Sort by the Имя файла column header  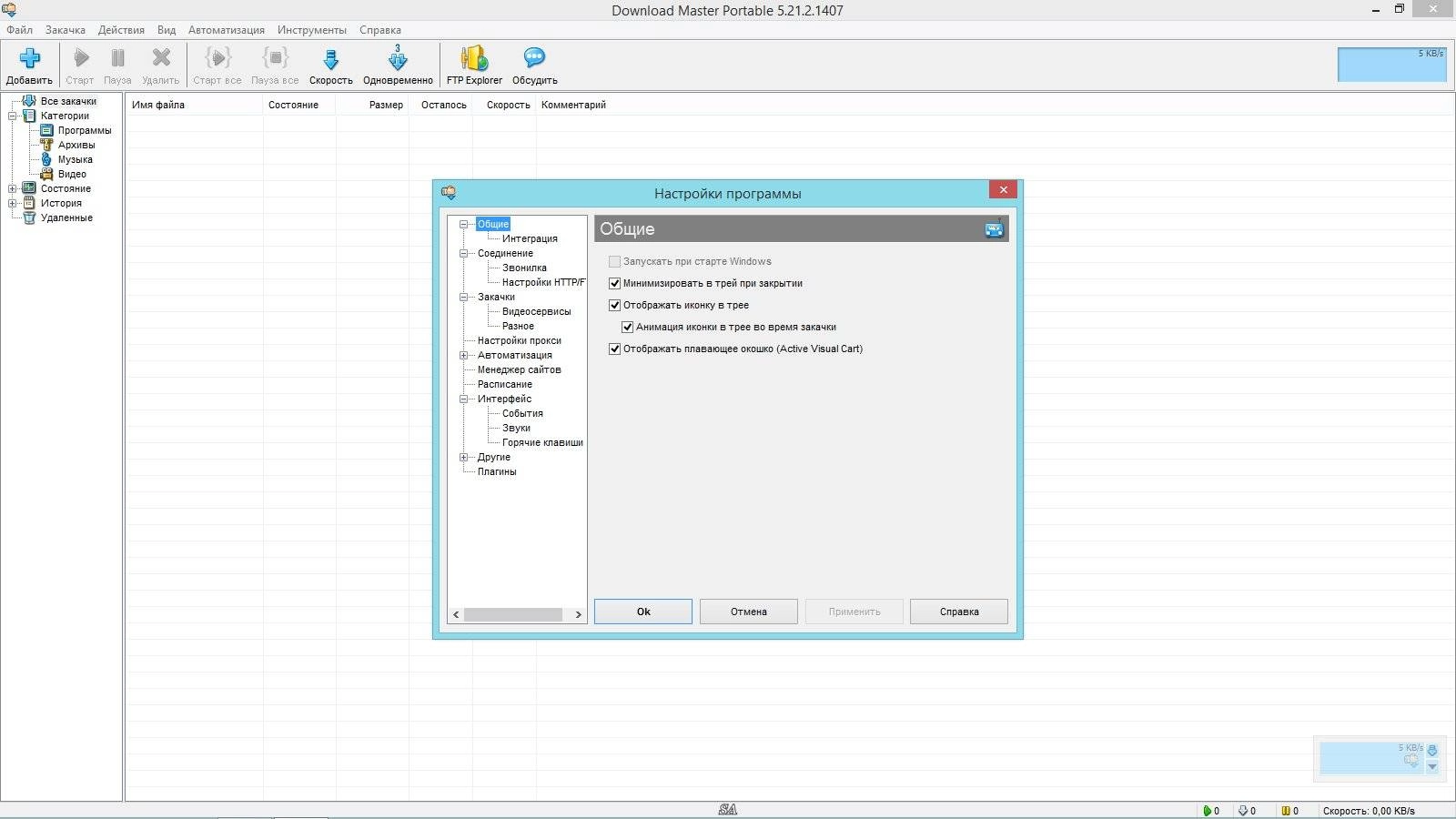pyautogui.click(x=194, y=105)
